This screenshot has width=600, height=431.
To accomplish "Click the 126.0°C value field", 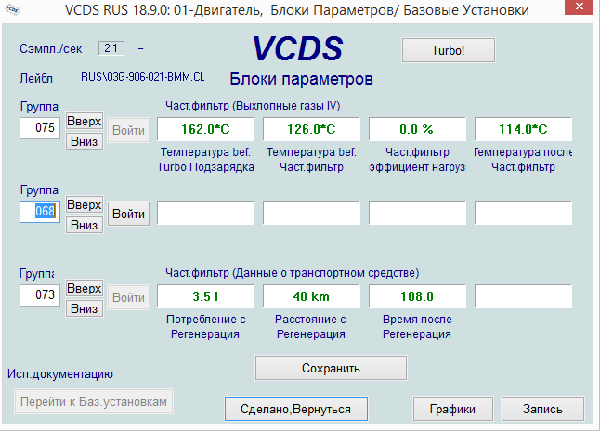I will [x=311, y=129].
